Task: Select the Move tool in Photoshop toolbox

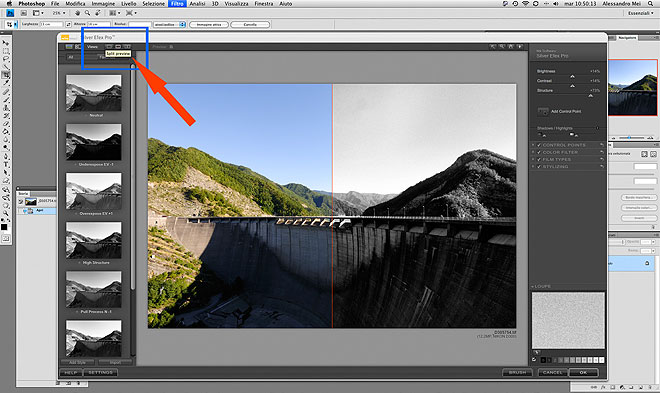Action: pyautogui.click(x=5, y=43)
